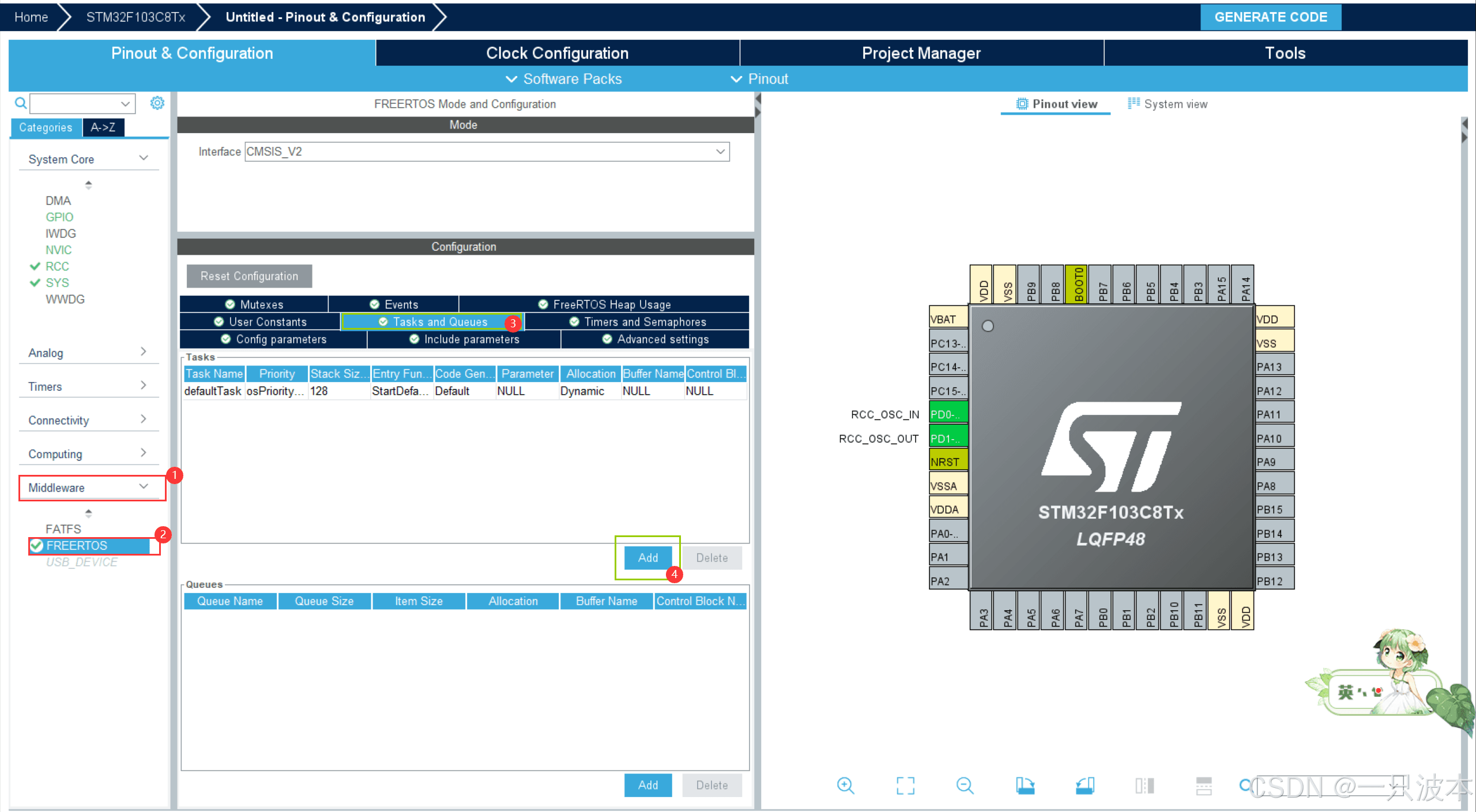Click the Reset Configuration button
The height and width of the screenshot is (812, 1476).
pos(249,276)
